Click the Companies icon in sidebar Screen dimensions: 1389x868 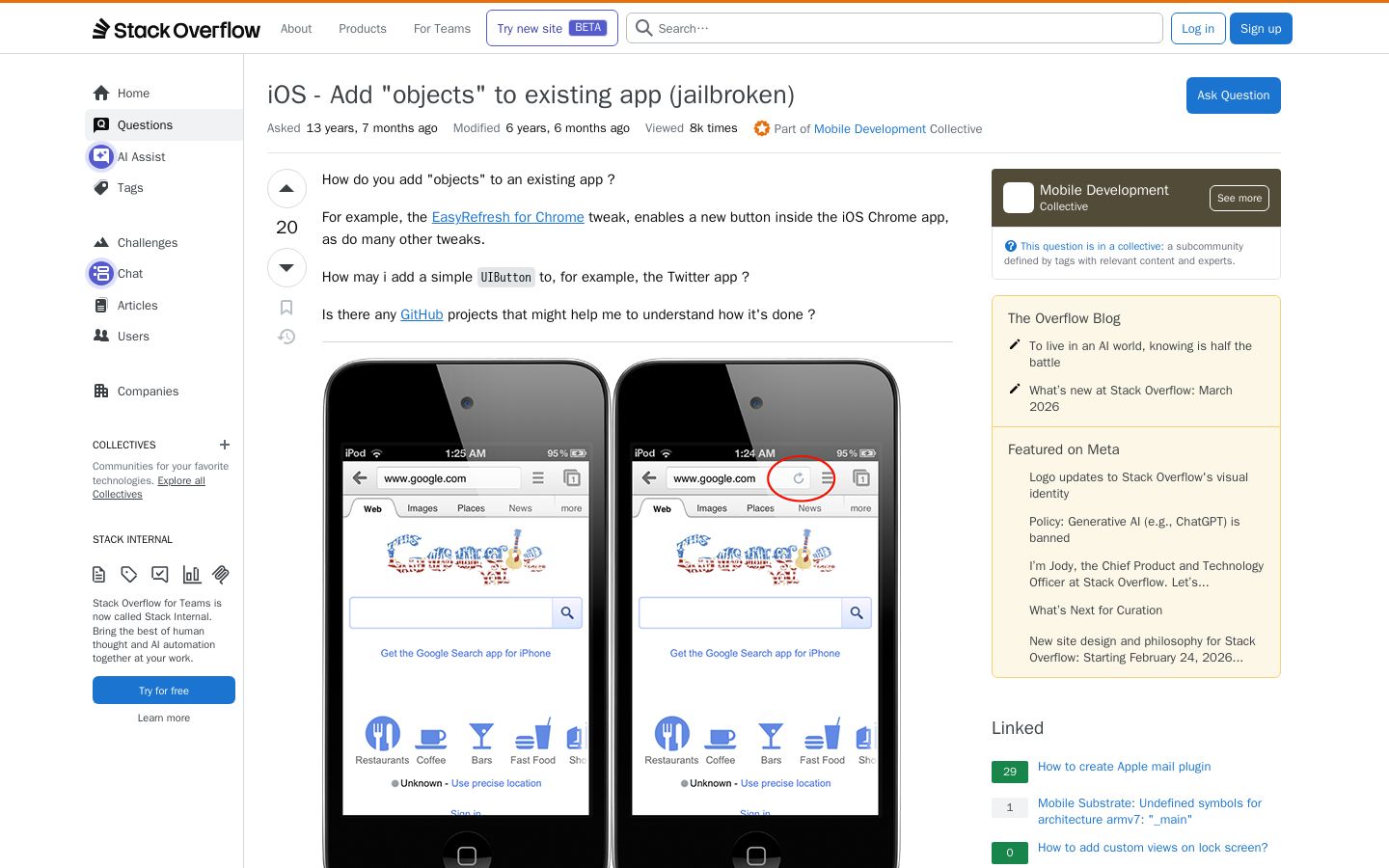pyautogui.click(x=101, y=392)
